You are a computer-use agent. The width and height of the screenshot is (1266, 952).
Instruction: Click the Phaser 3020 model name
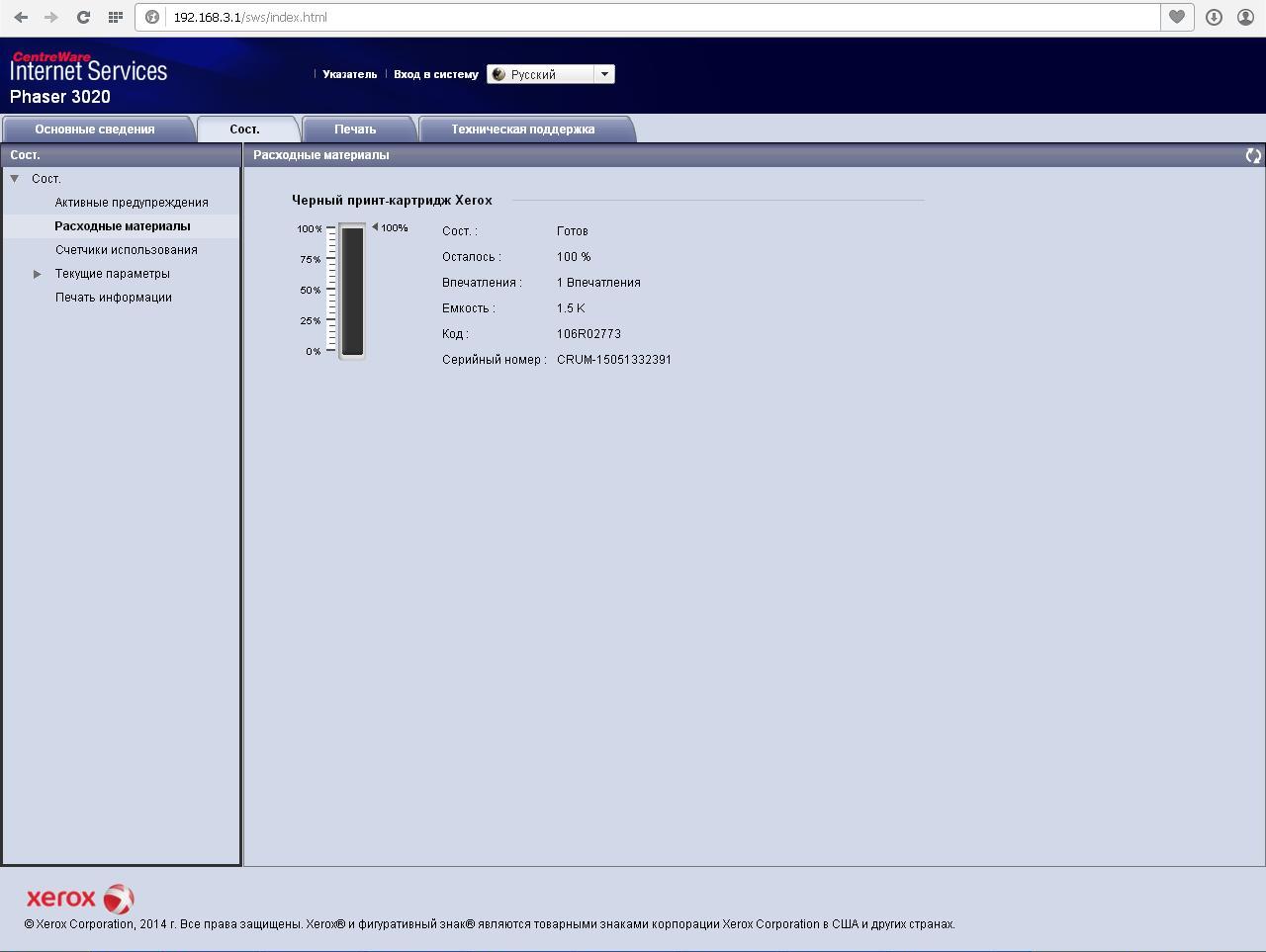tap(60, 97)
